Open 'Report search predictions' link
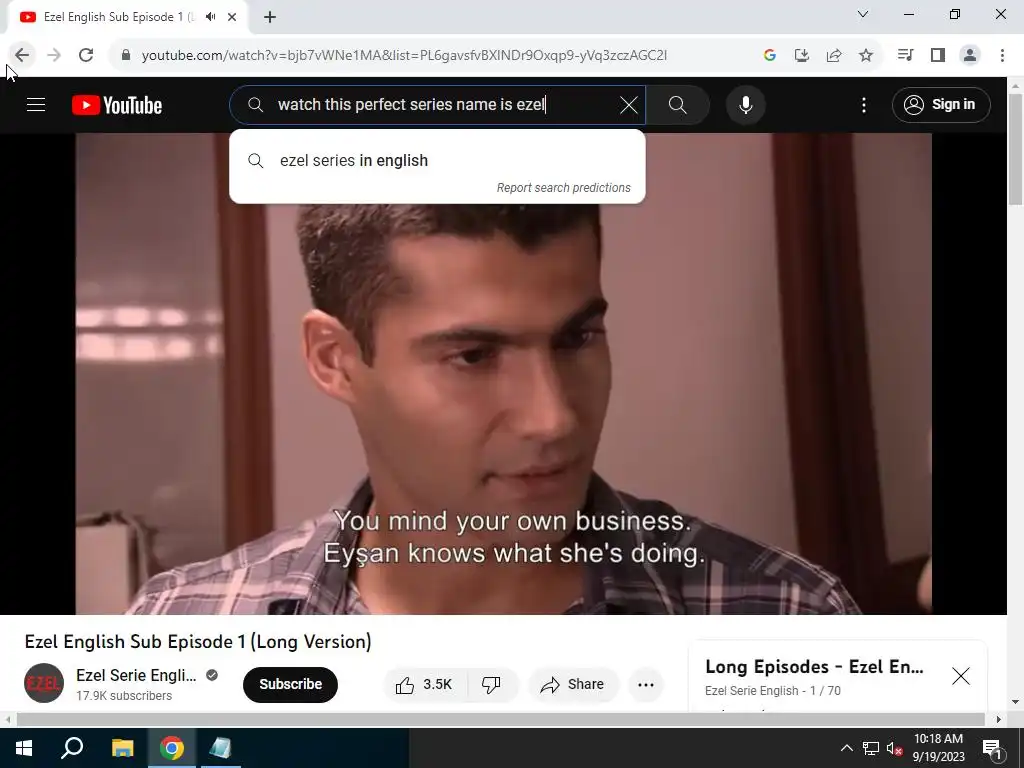1024x768 pixels. click(x=563, y=188)
